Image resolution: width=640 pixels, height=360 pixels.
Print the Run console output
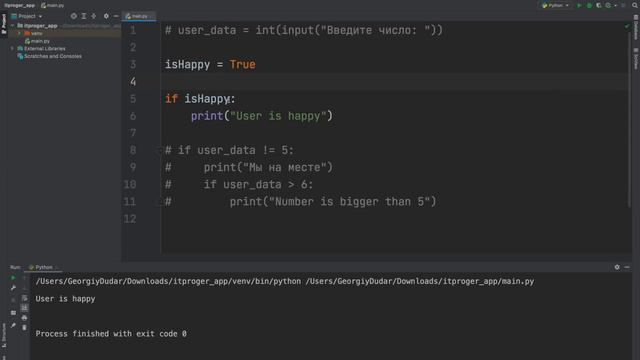tap(24, 318)
